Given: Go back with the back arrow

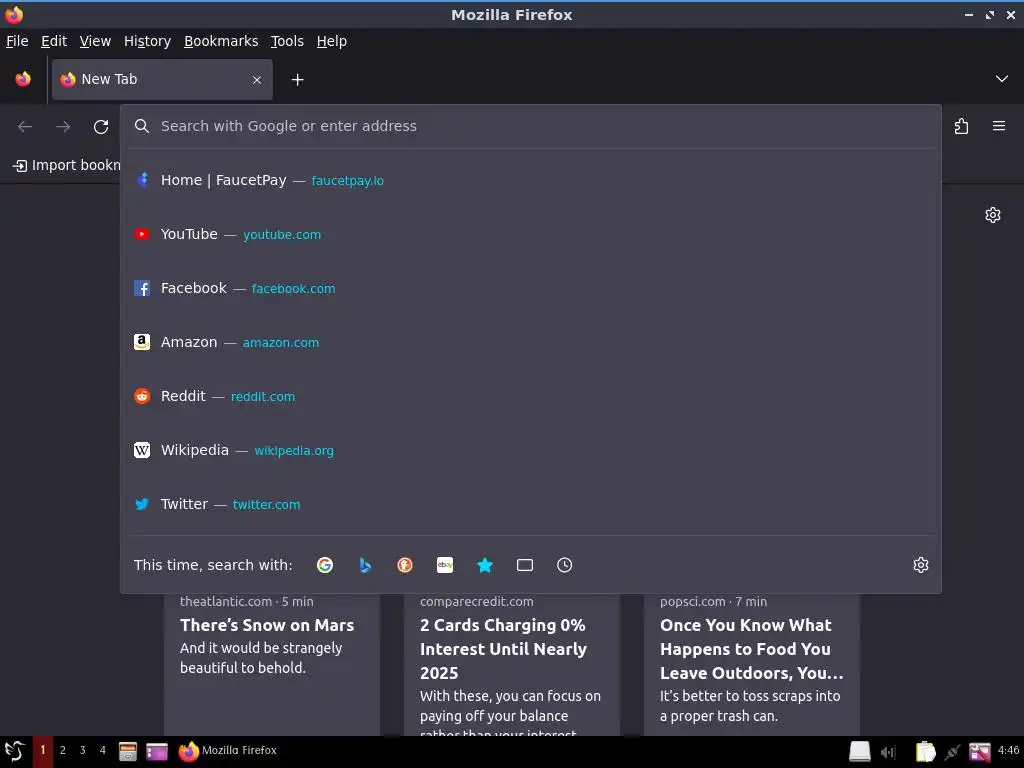Looking at the screenshot, I should point(25,127).
